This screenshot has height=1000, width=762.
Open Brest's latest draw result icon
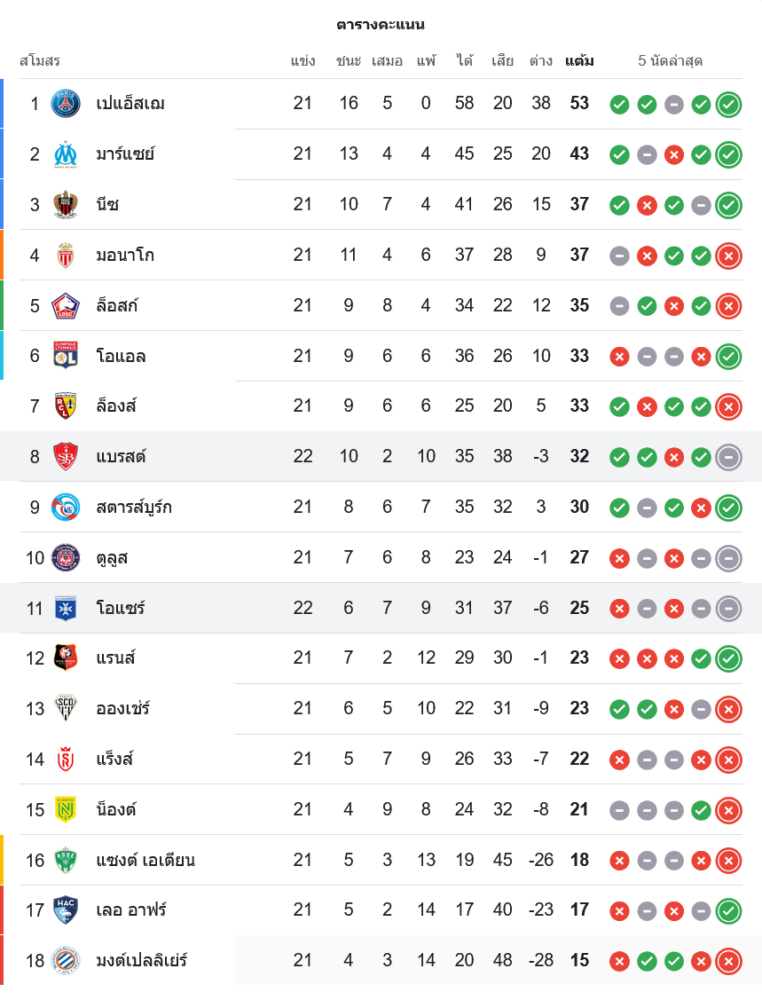(729, 456)
